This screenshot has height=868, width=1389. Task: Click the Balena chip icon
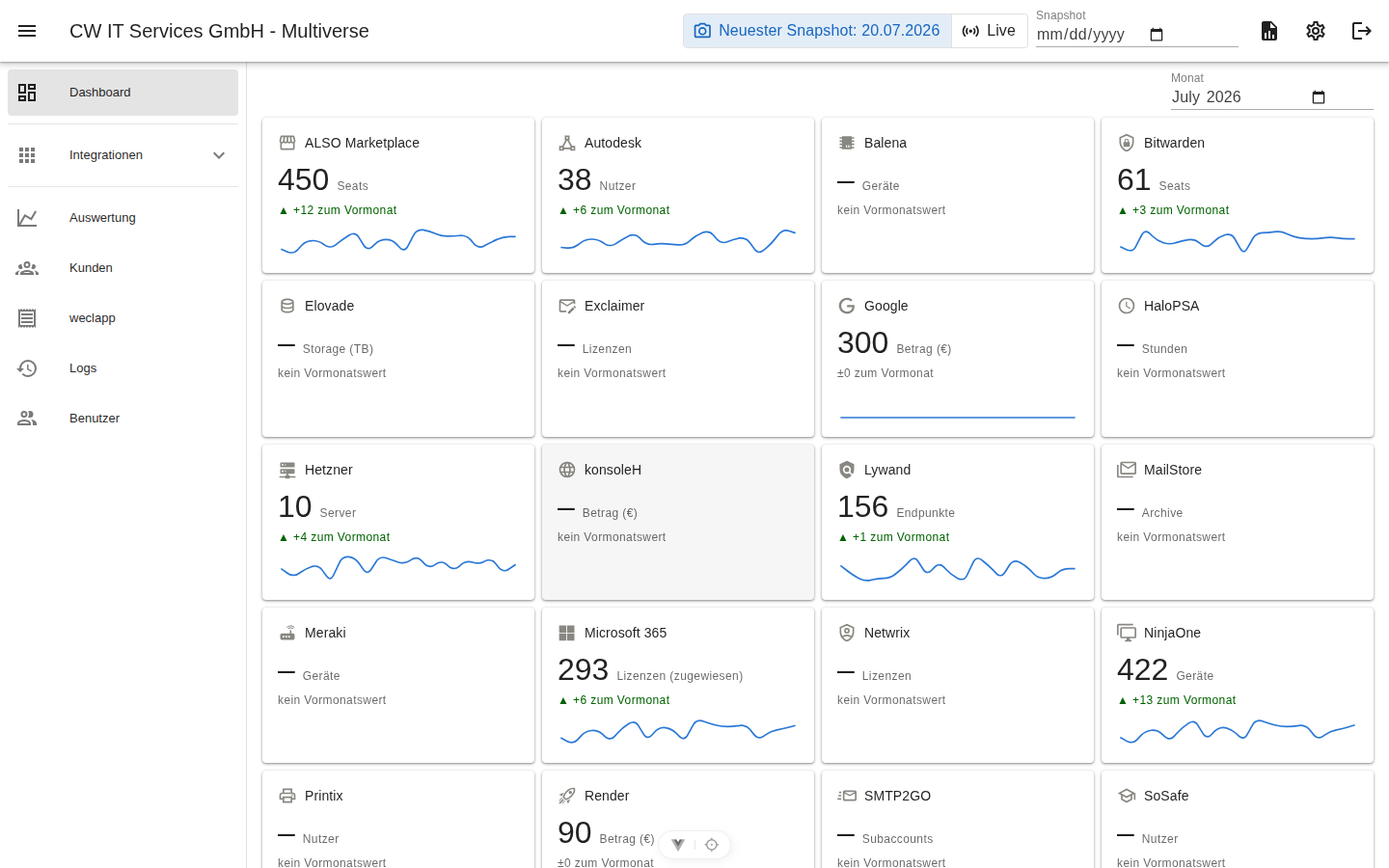(x=847, y=143)
